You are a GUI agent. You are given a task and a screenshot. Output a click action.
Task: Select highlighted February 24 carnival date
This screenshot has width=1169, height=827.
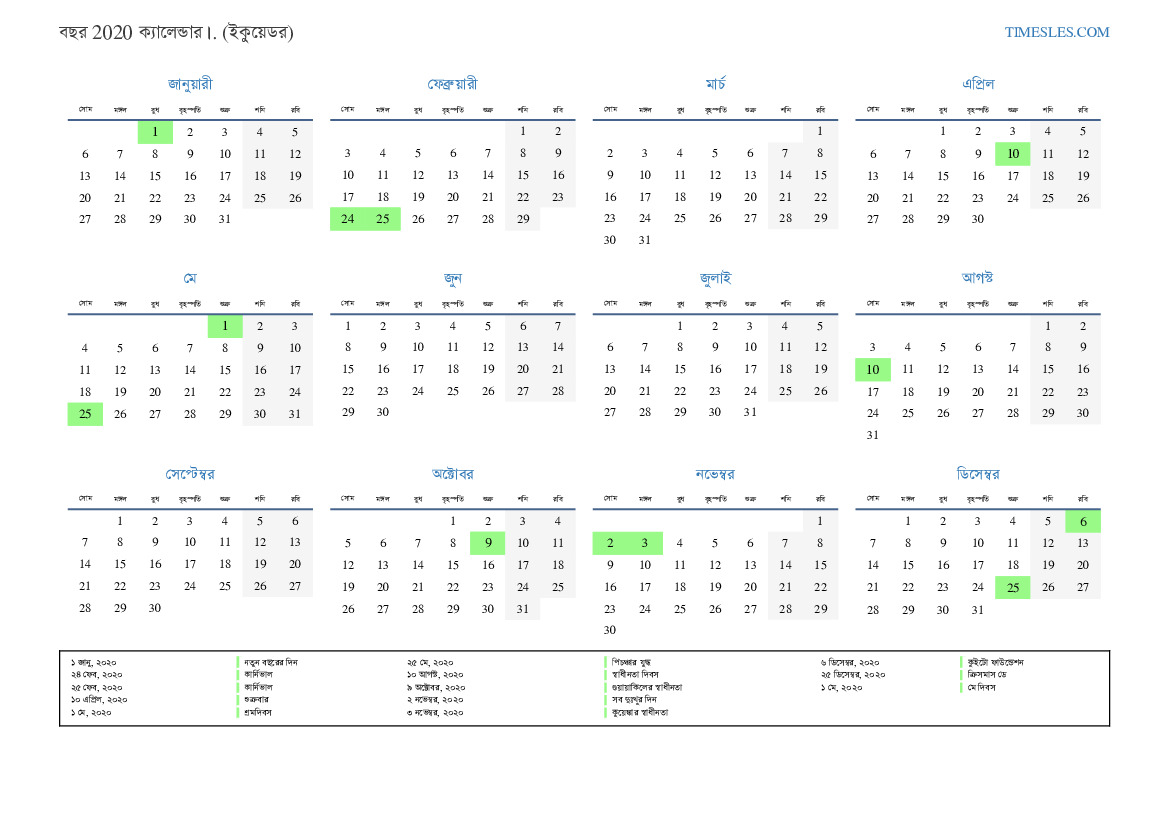point(348,219)
